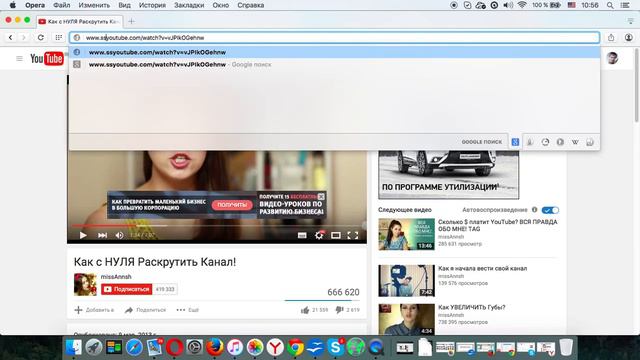Open the thumbnail for Как я начала вести свой канал
Viewport: 640px width, 360px height.
tap(407, 281)
